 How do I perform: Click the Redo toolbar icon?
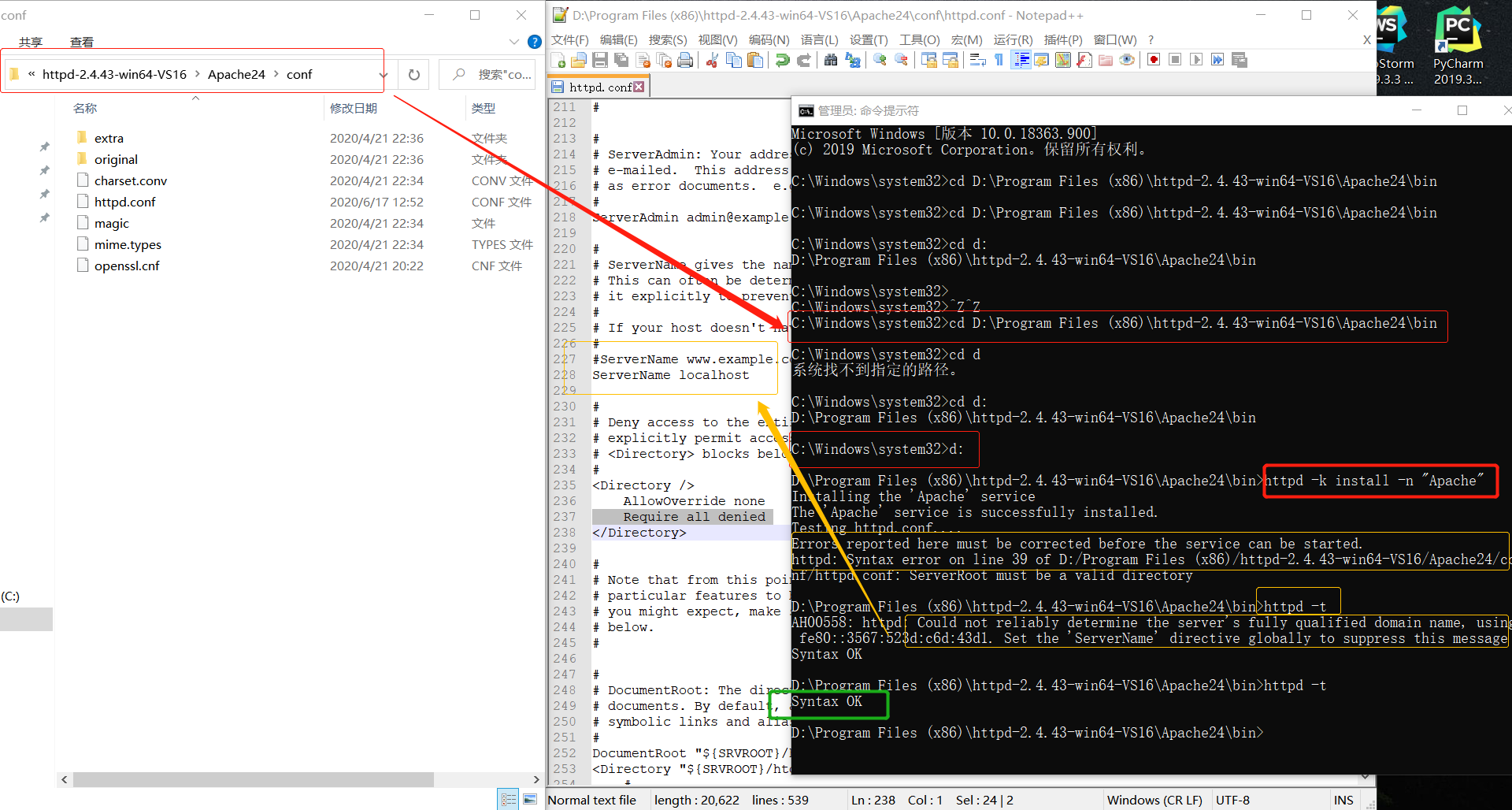click(803, 60)
